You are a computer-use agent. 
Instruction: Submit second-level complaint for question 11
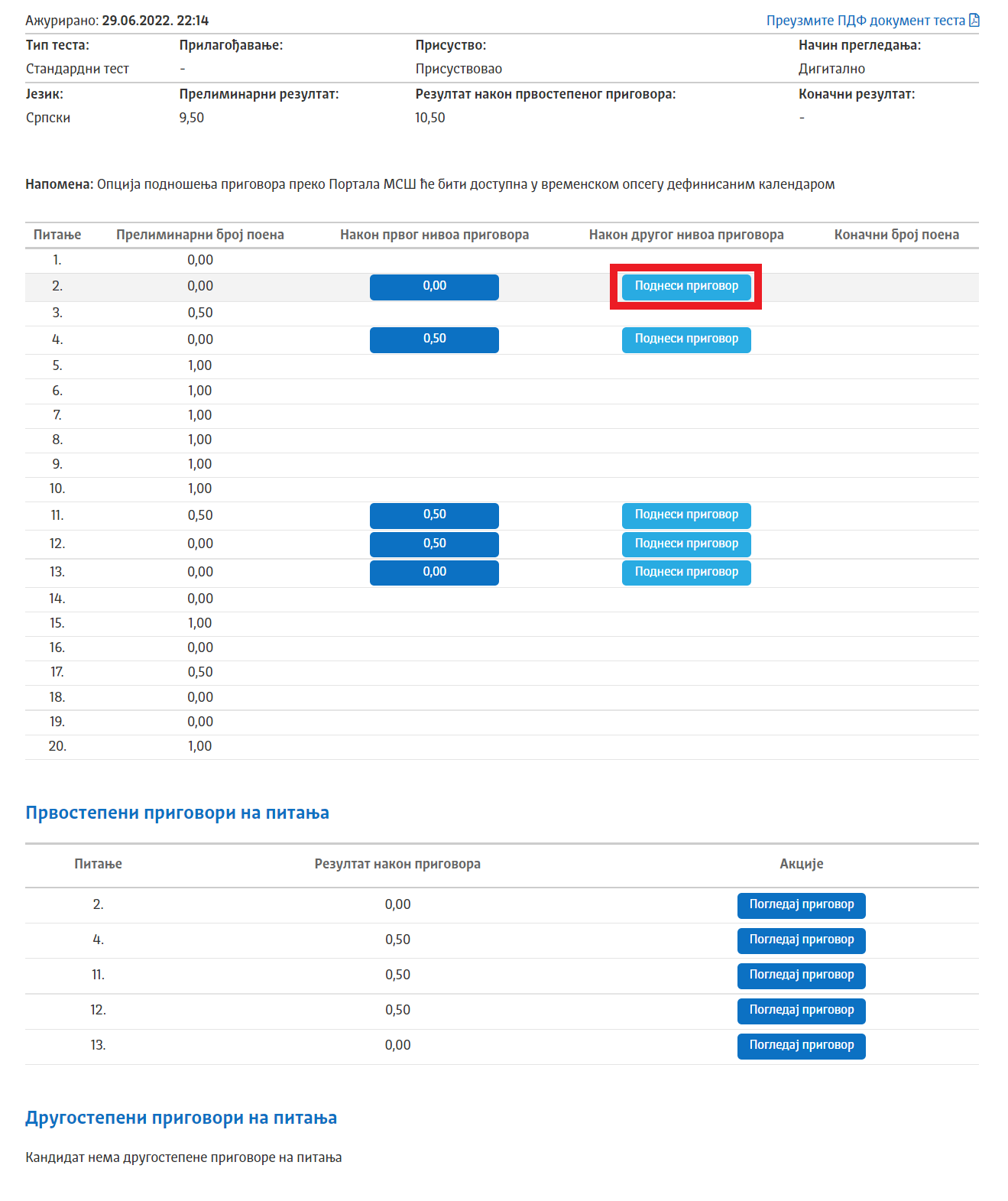[x=686, y=515]
